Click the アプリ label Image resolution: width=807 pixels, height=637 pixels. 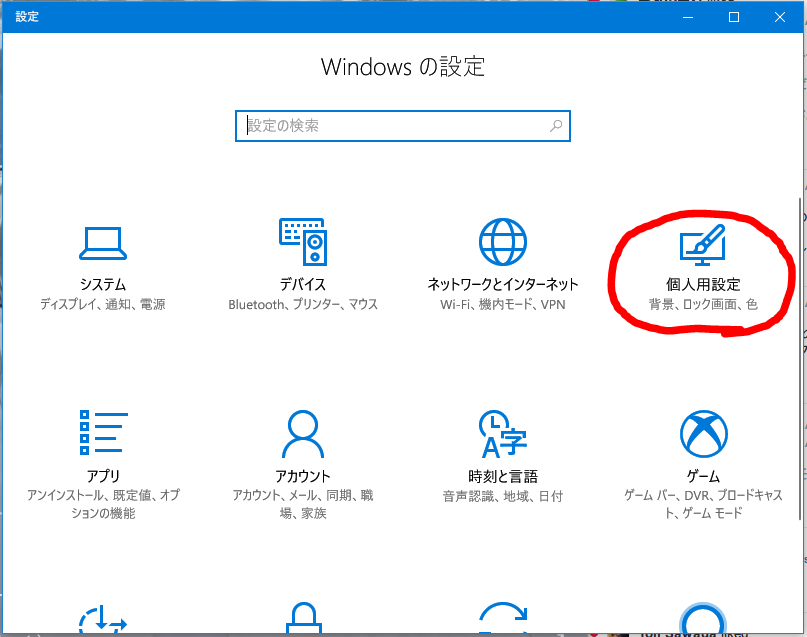[103, 476]
